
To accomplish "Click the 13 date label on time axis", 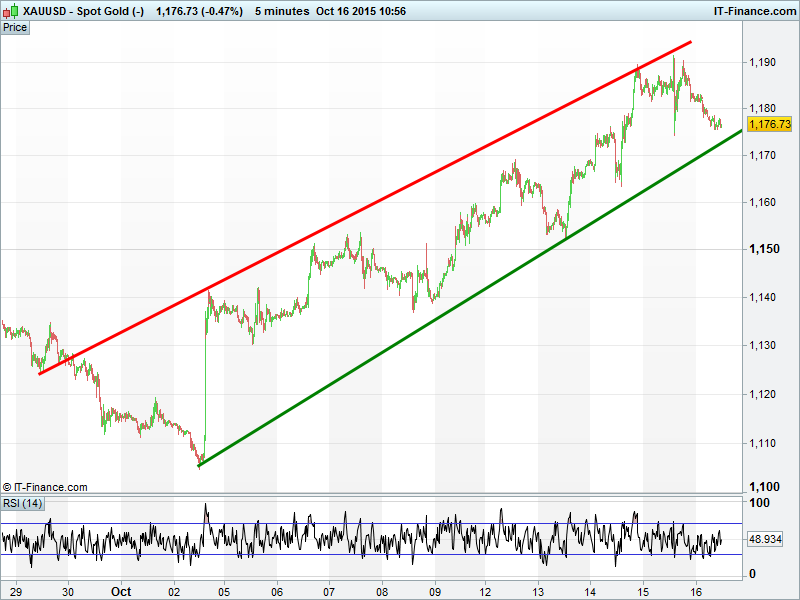I will (538, 592).
